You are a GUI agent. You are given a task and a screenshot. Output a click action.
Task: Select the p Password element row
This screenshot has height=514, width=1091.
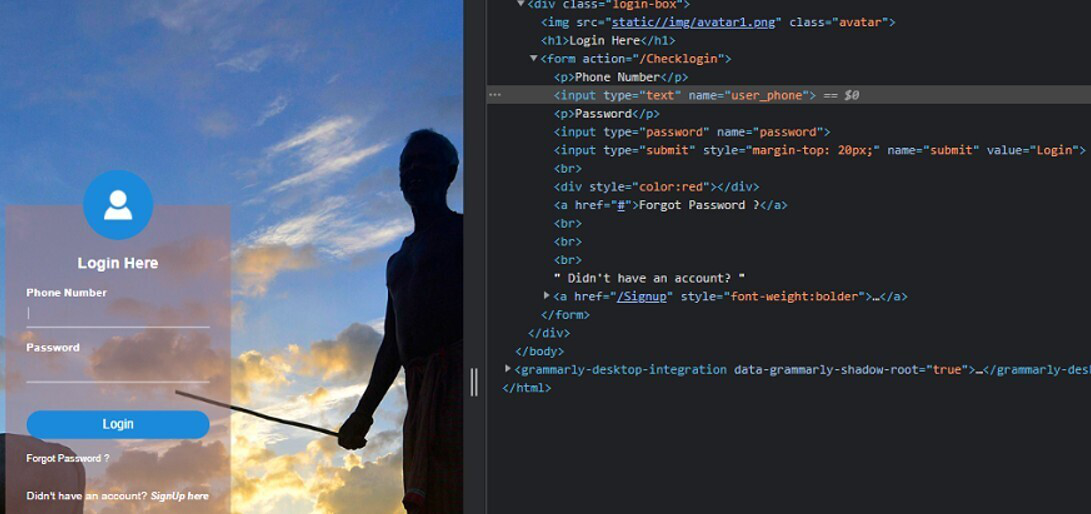click(607, 113)
